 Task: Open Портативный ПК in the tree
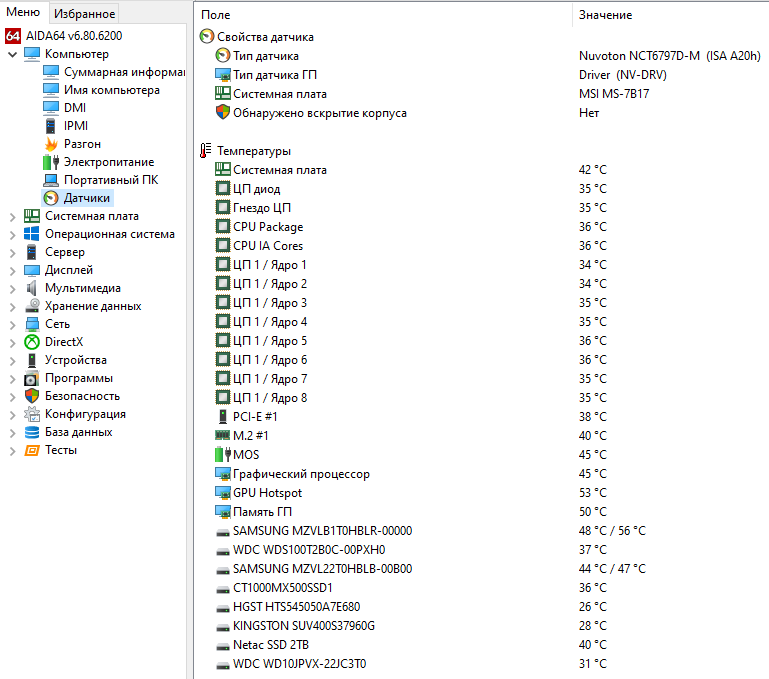[x=111, y=180]
